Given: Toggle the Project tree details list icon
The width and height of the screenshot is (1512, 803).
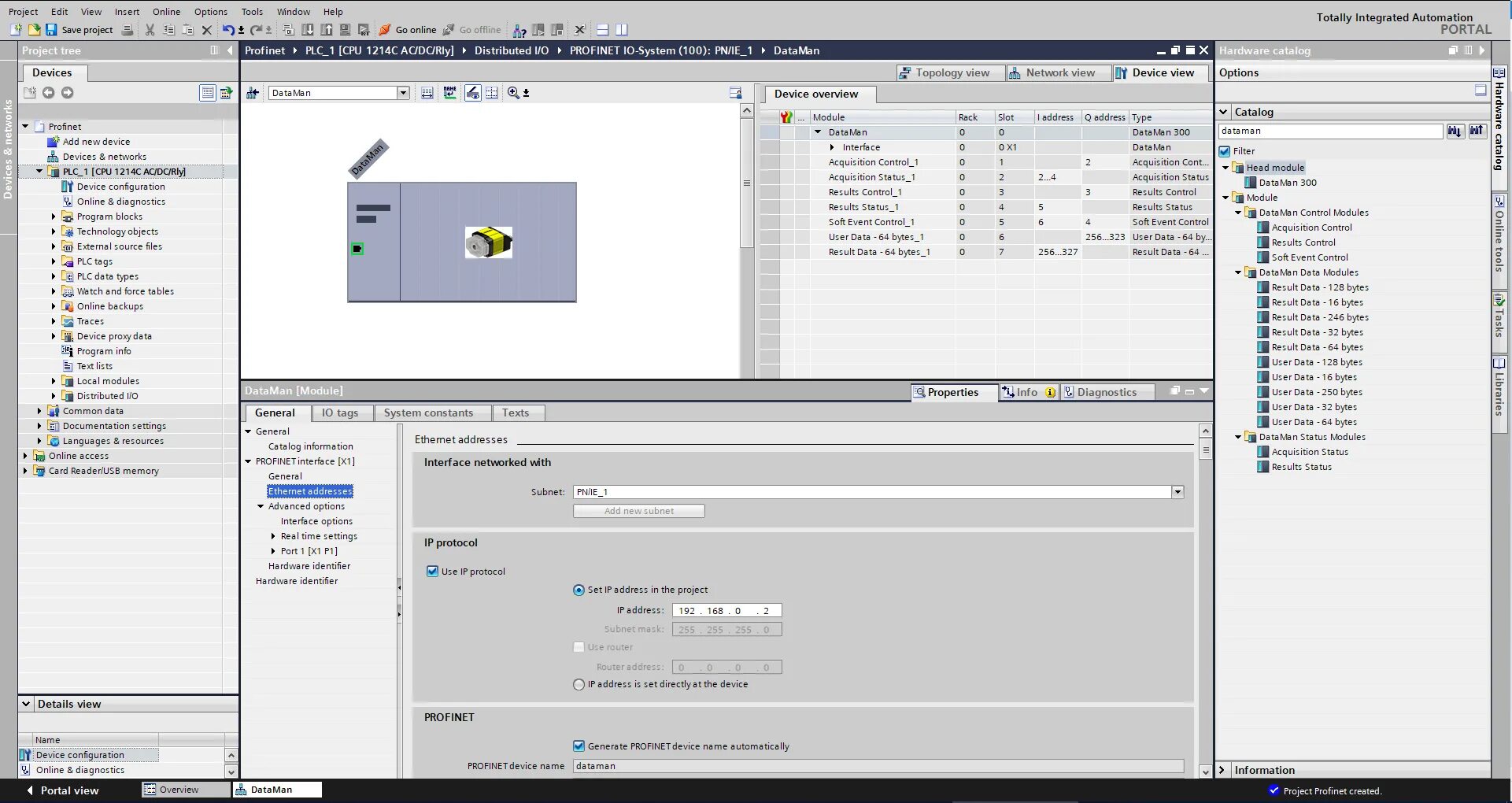Looking at the screenshot, I should pos(207,93).
